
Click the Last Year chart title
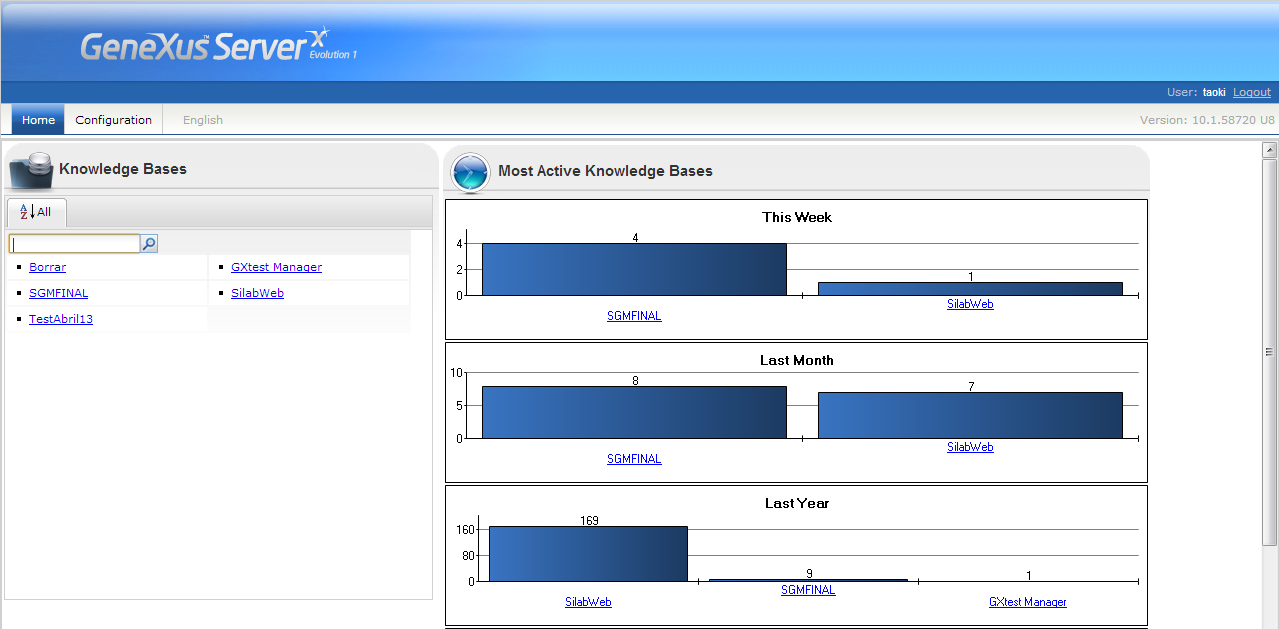coord(797,503)
